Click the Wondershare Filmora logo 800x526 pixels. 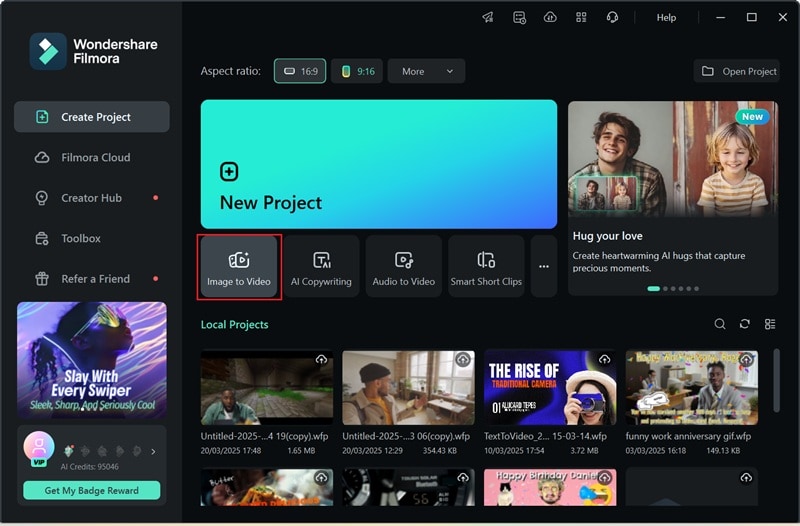point(94,51)
